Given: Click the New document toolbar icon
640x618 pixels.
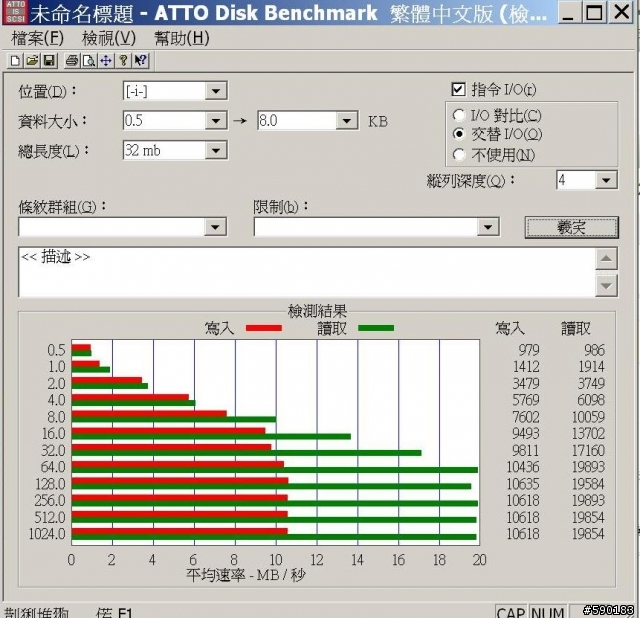Looking at the screenshot, I should (15, 61).
